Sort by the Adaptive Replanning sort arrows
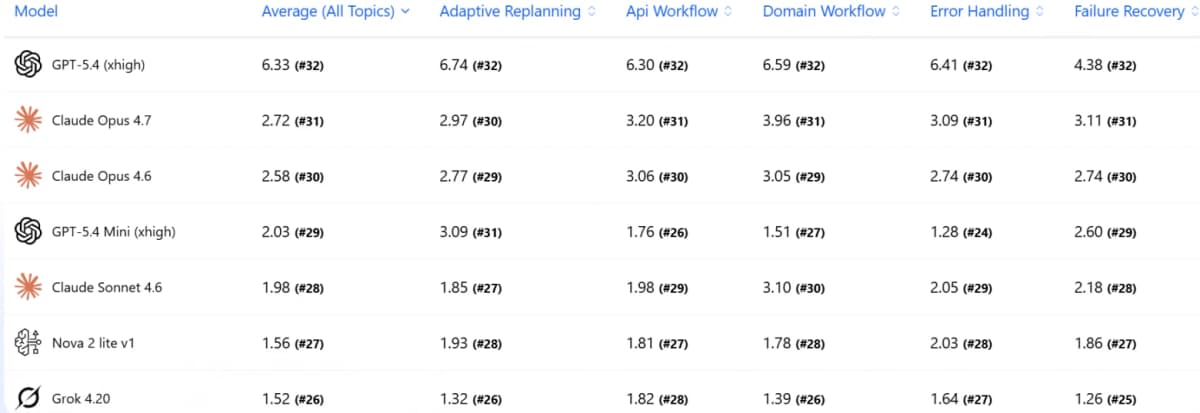The width and height of the screenshot is (1200, 413). coord(591,12)
